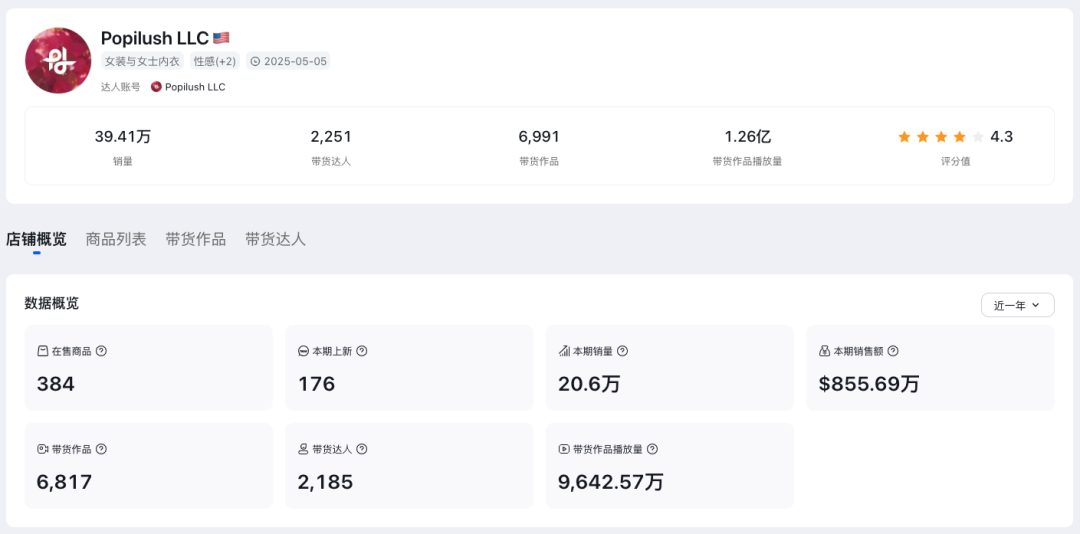Screen dimensions: 1080x534
Task: Click question mark next to 本期销量
Action: pos(622,351)
